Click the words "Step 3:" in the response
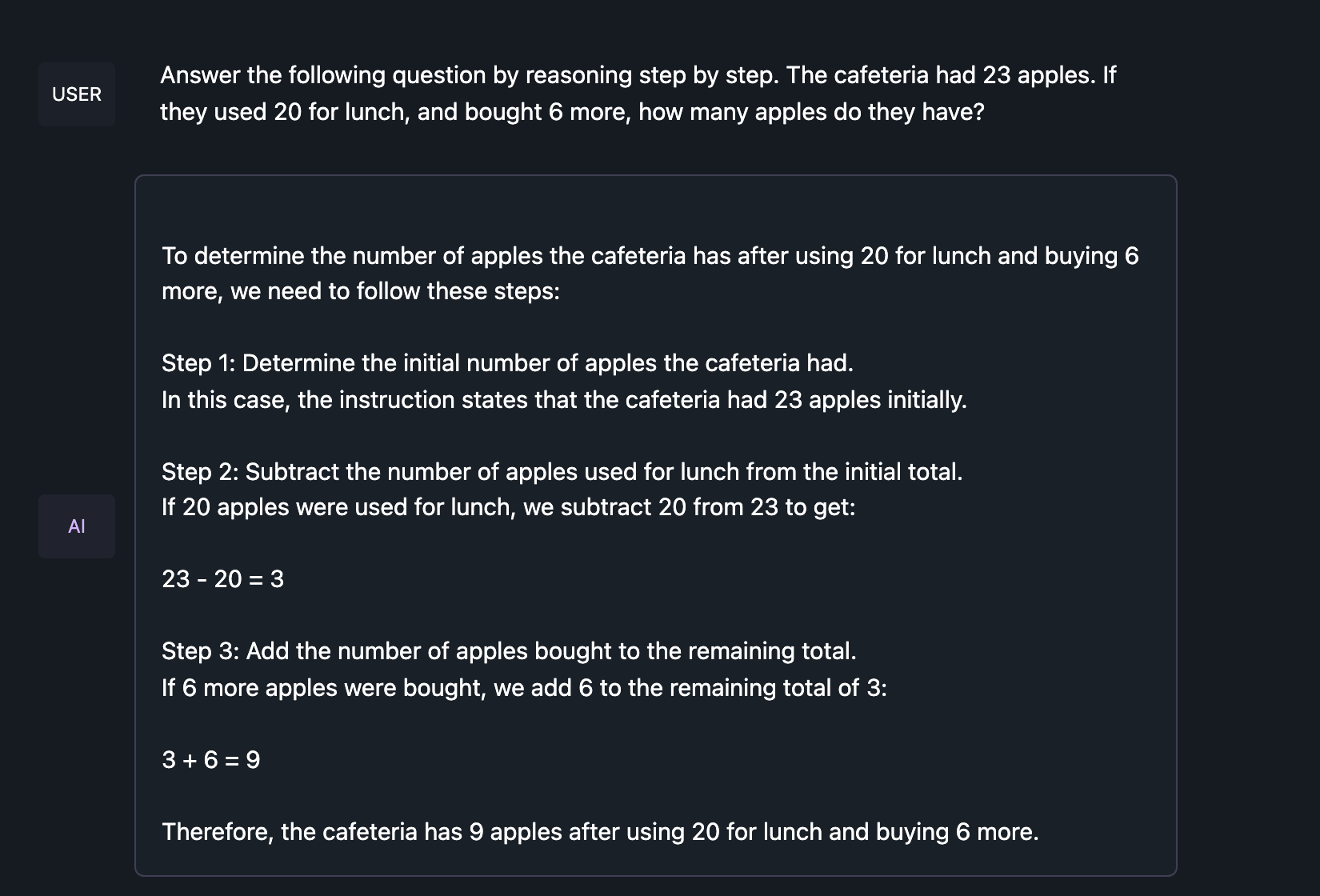Screen dimensions: 1320x896 [200, 651]
